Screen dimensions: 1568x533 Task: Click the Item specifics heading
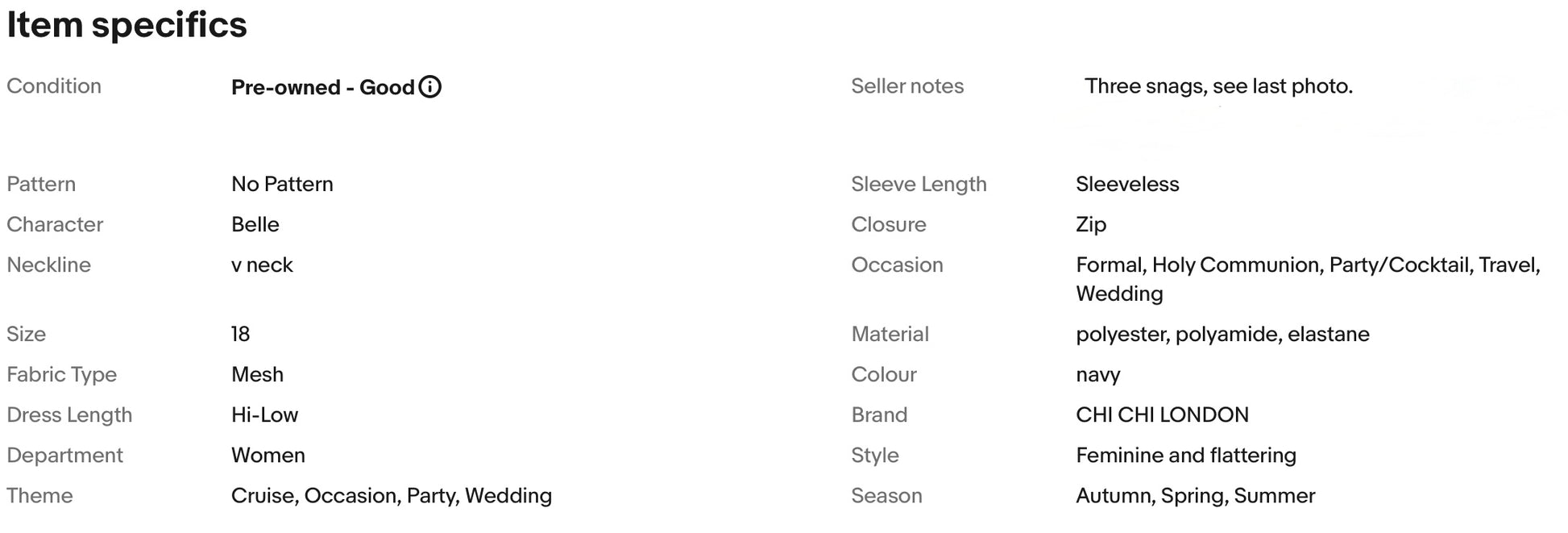click(127, 24)
